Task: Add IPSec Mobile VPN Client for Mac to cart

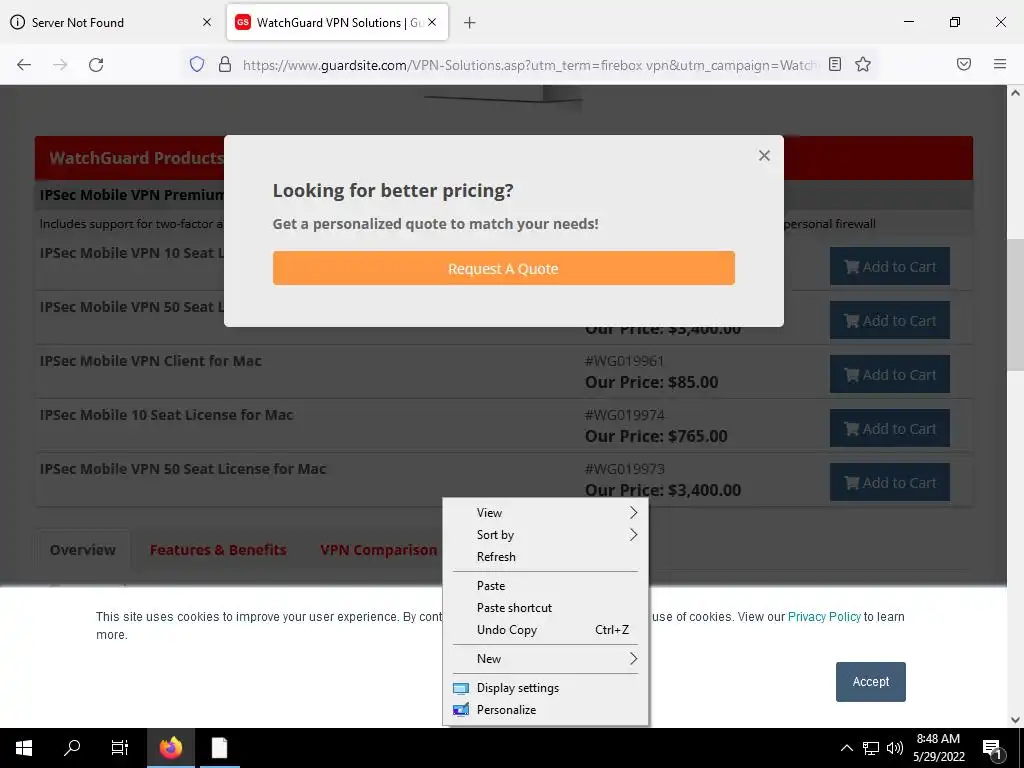Action: pos(889,375)
